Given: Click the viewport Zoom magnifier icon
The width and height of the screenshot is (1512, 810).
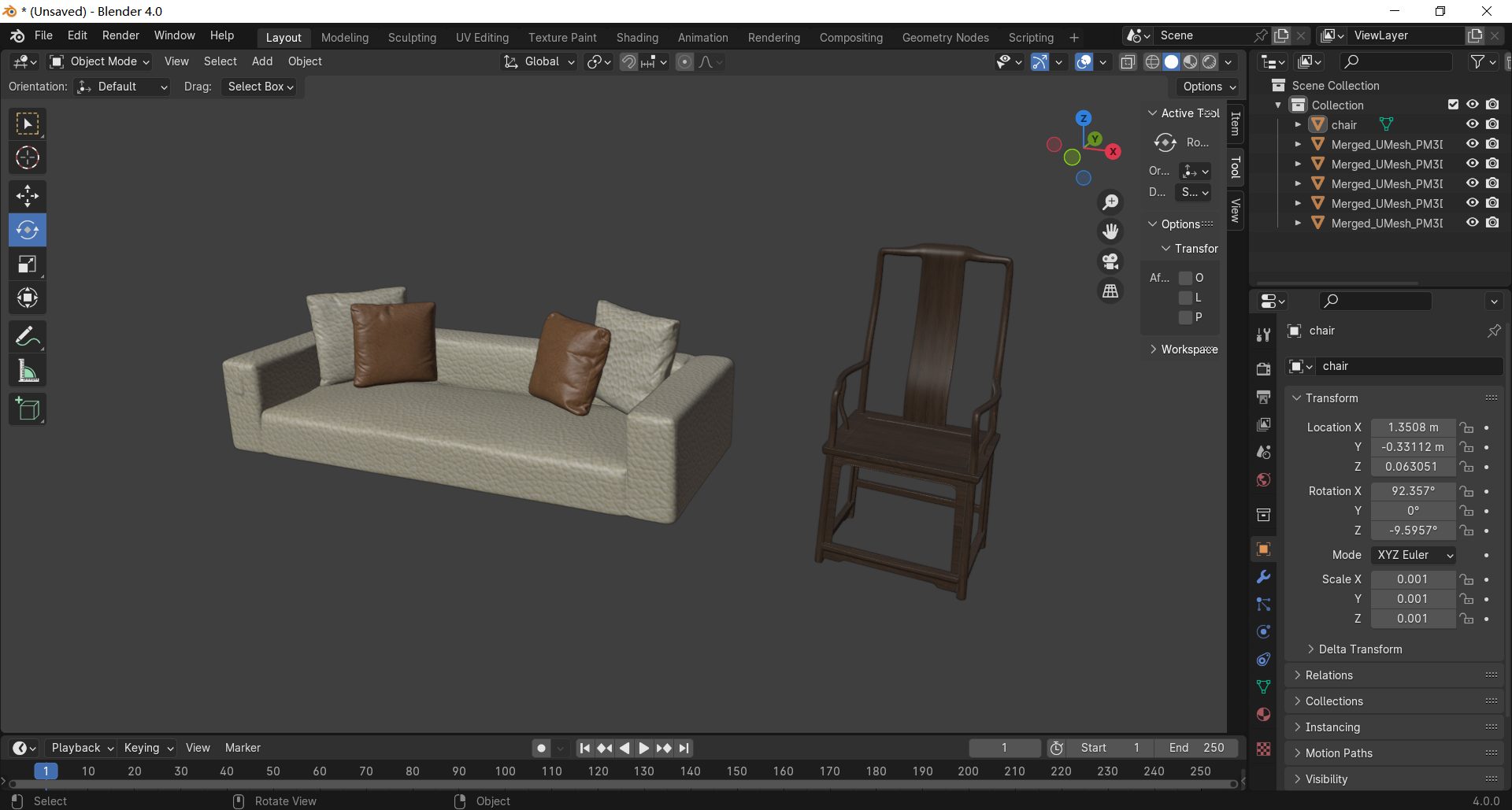Looking at the screenshot, I should click(1110, 202).
